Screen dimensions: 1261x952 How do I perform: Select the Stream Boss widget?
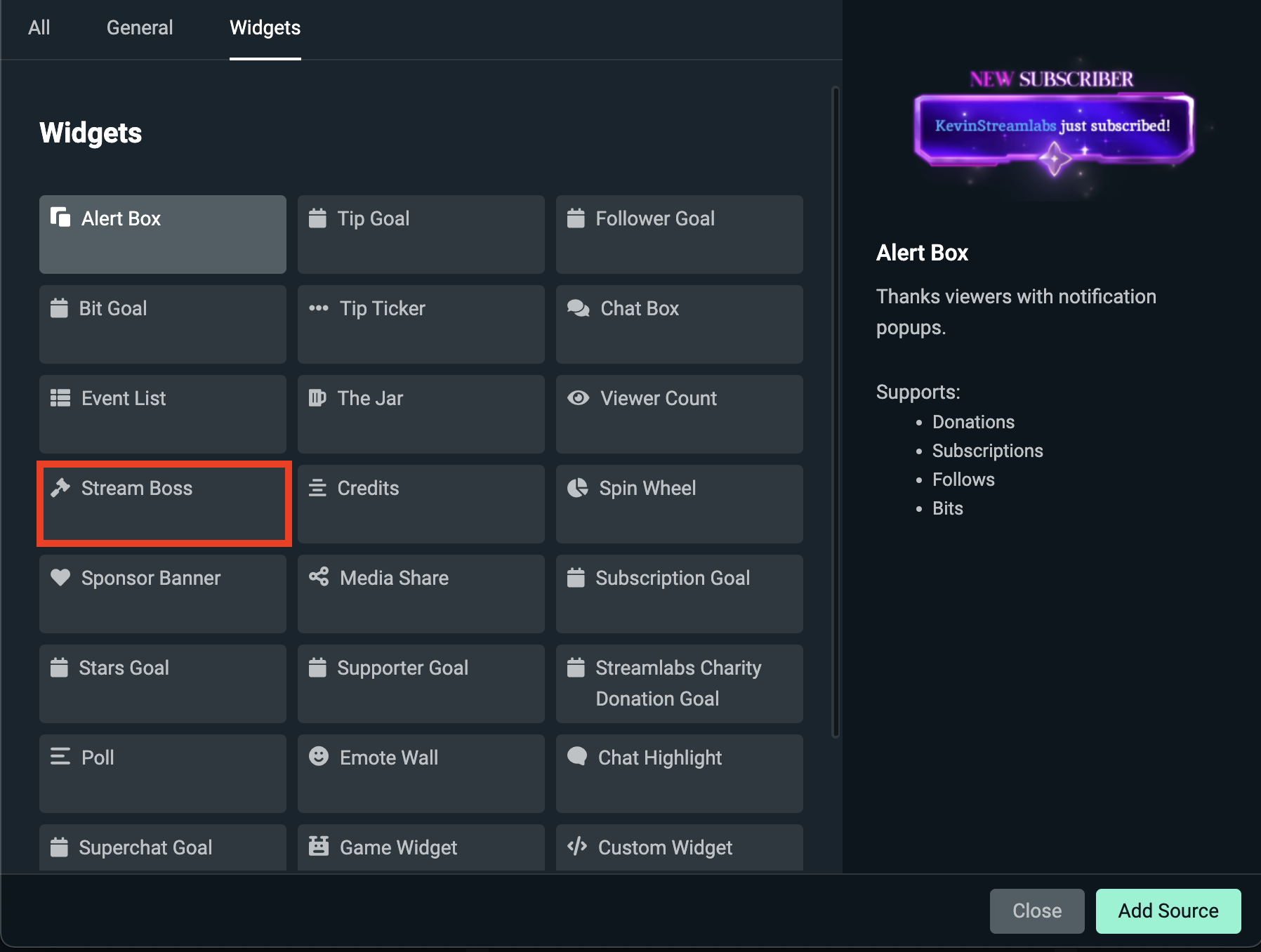click(164, 503)
